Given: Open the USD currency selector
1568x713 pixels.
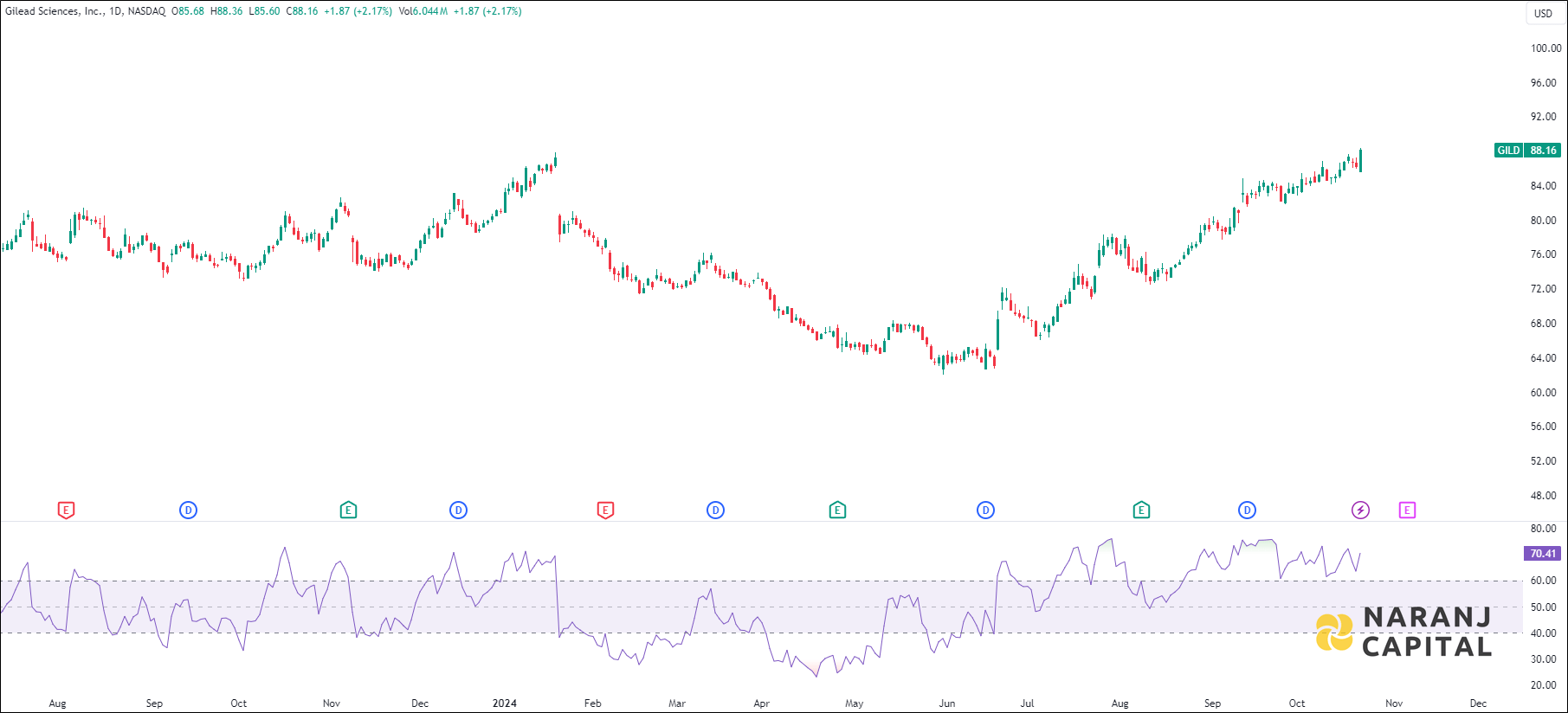Looking at the screenshot, I should (x=1543, y=13).
